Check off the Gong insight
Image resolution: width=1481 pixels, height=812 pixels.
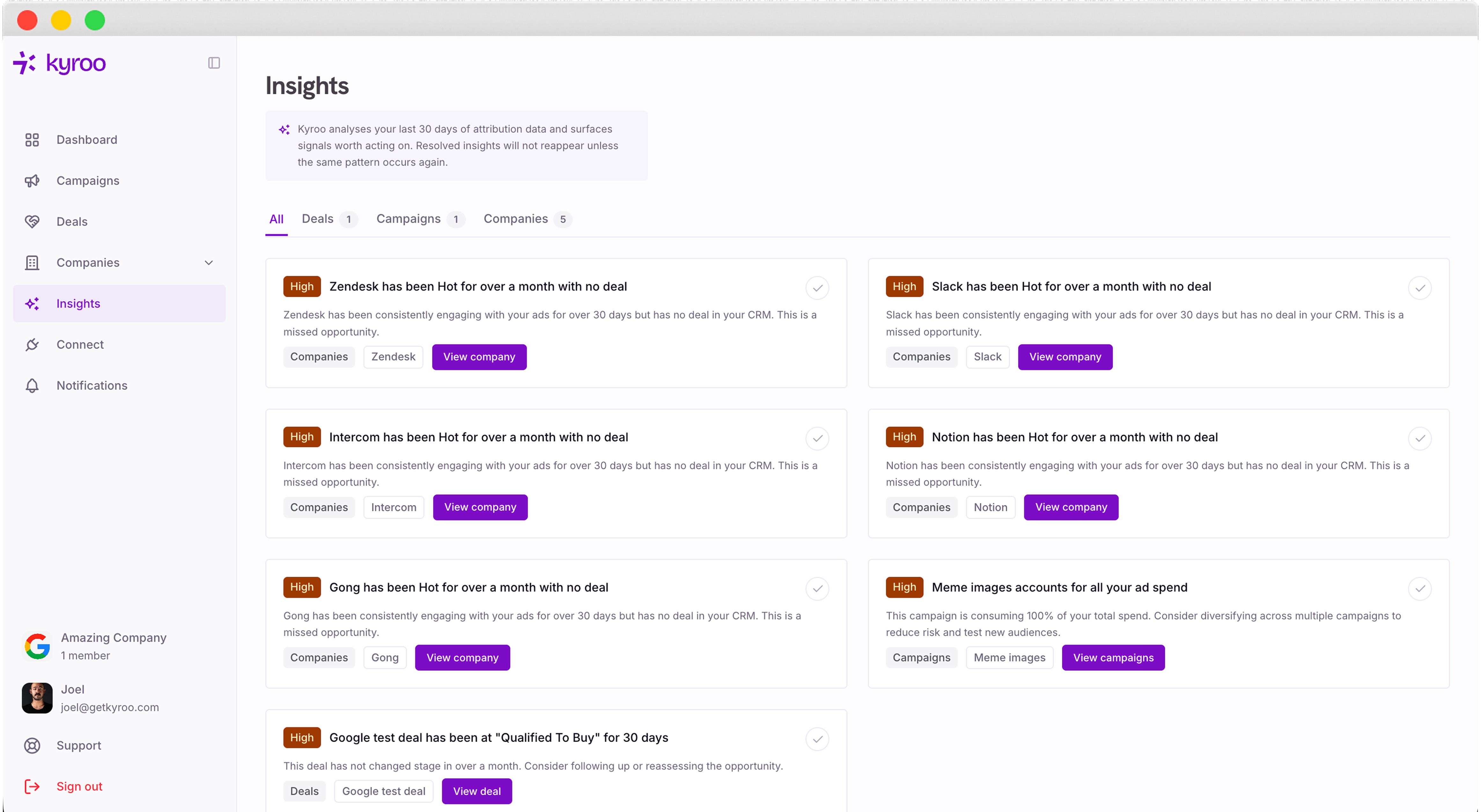(x=817, y=589)
